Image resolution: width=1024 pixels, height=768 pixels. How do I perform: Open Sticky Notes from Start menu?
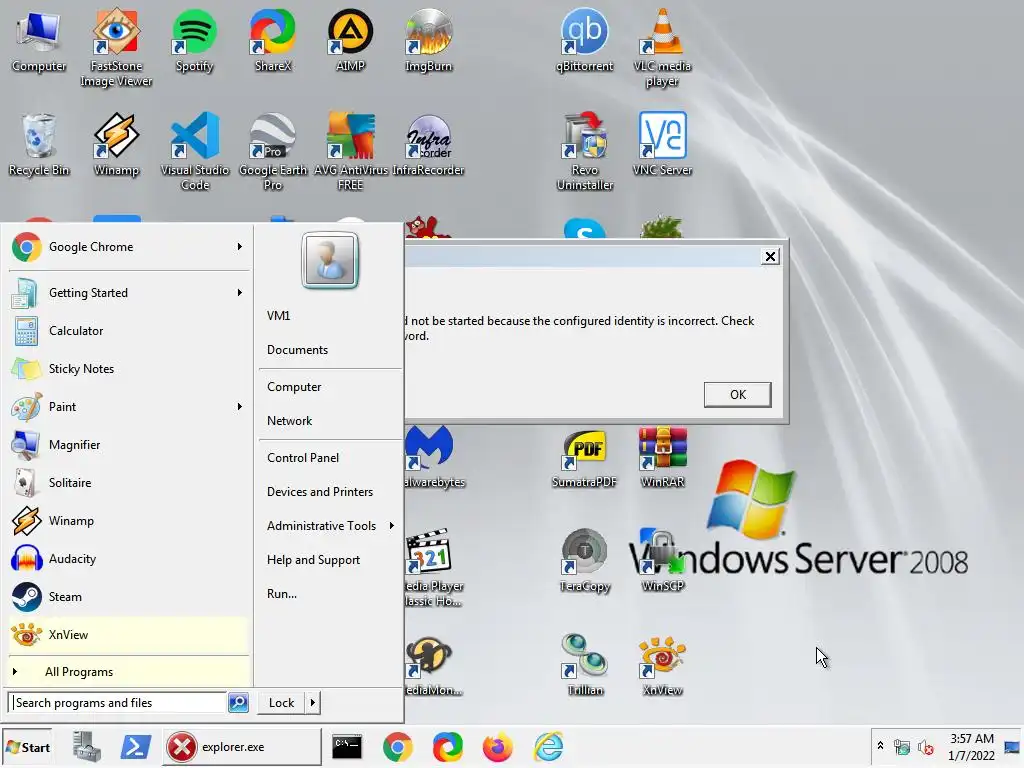(129, 369)
